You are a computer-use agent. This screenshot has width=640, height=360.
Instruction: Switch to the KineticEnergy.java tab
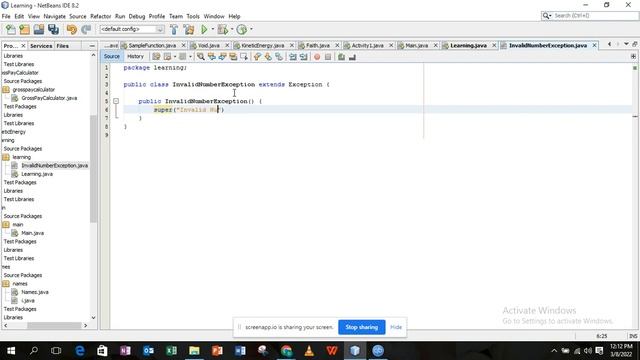(x=262, y=45)
